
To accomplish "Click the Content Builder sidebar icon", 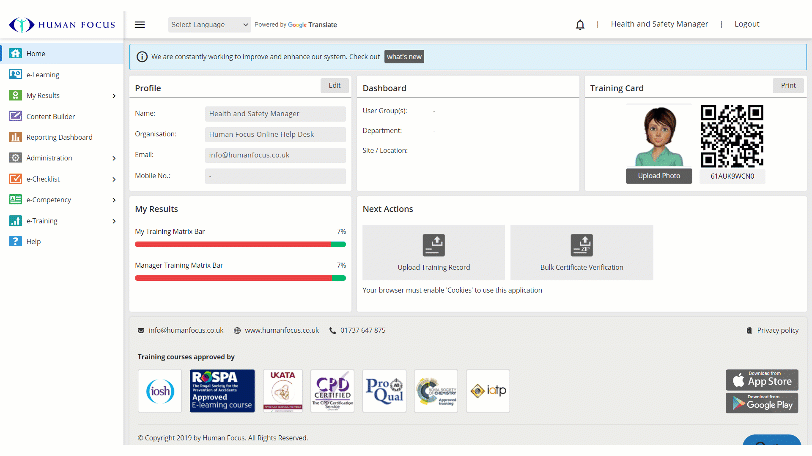I will click(x=15, y=116).
